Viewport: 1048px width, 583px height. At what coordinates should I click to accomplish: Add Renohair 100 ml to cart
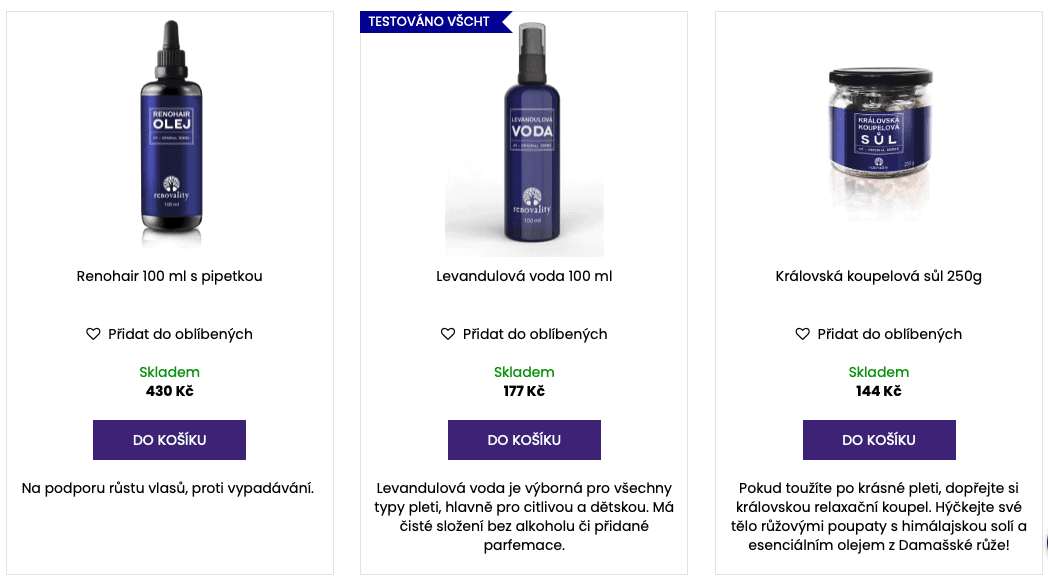169,440
